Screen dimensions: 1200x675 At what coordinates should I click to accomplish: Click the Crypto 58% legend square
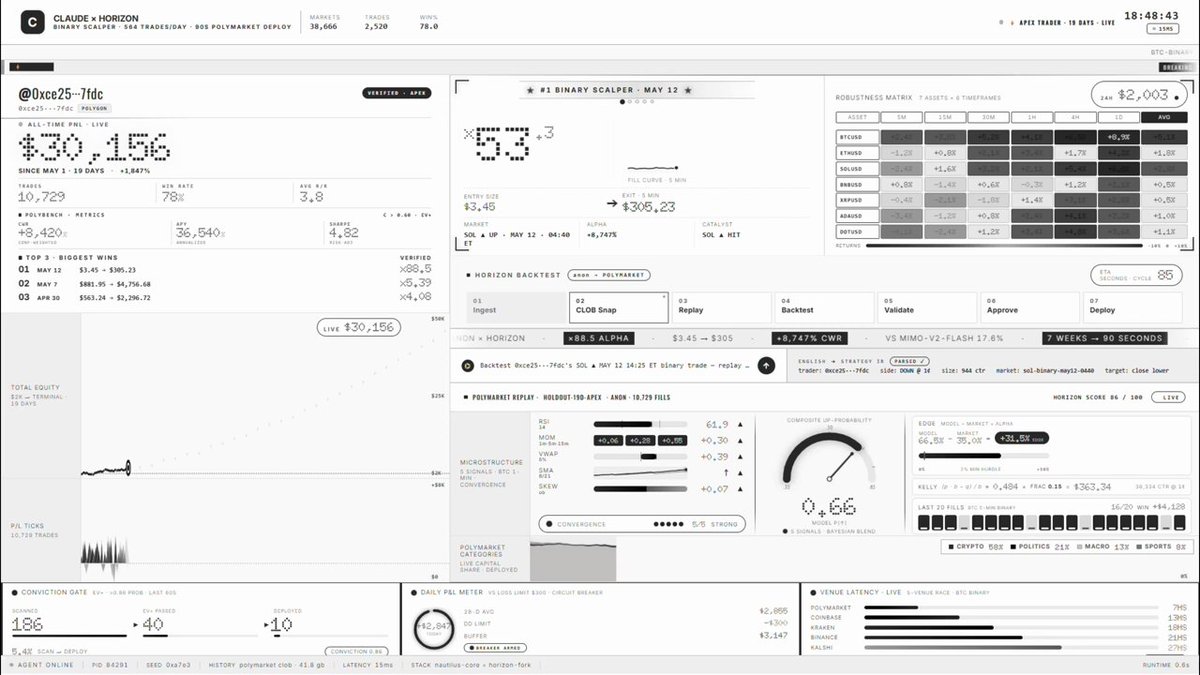(951, 547)
